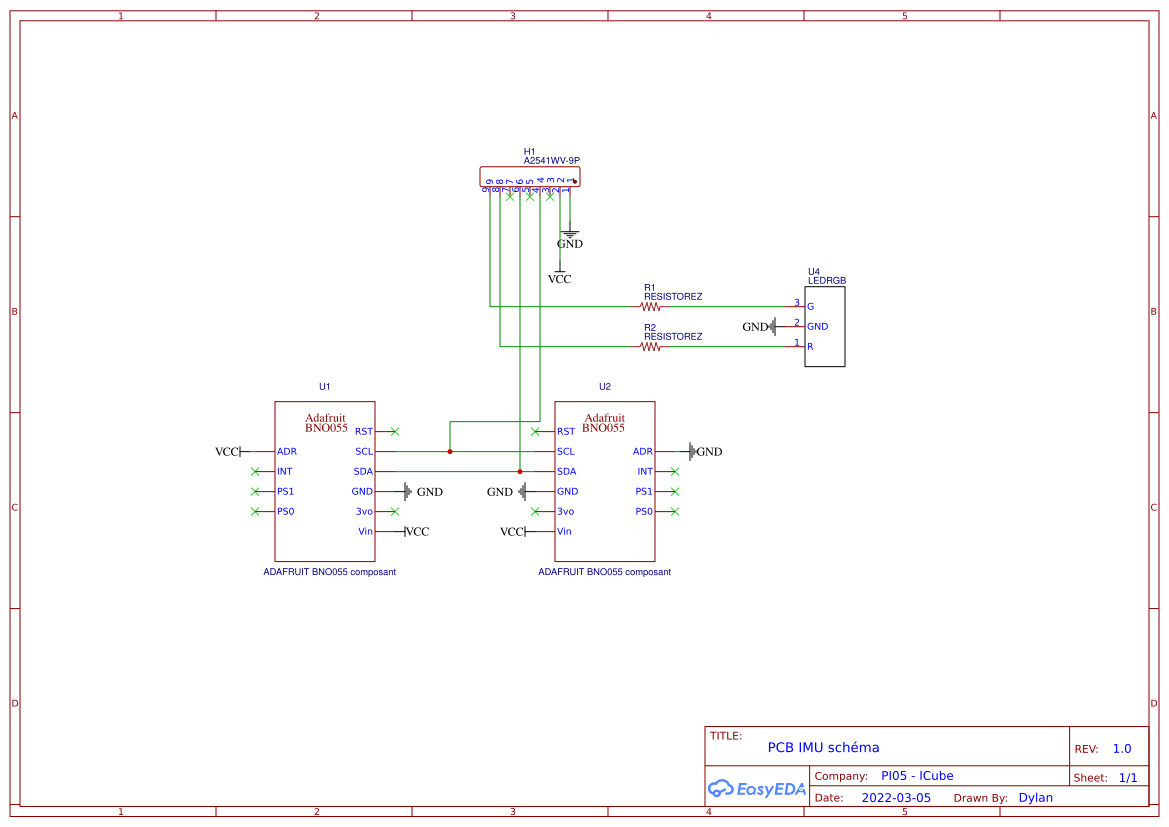The width and height of the screenshot is (1169, 827).
Task: Toggle the no-connect flag on U1 PS0 pin
Action: 254,511
